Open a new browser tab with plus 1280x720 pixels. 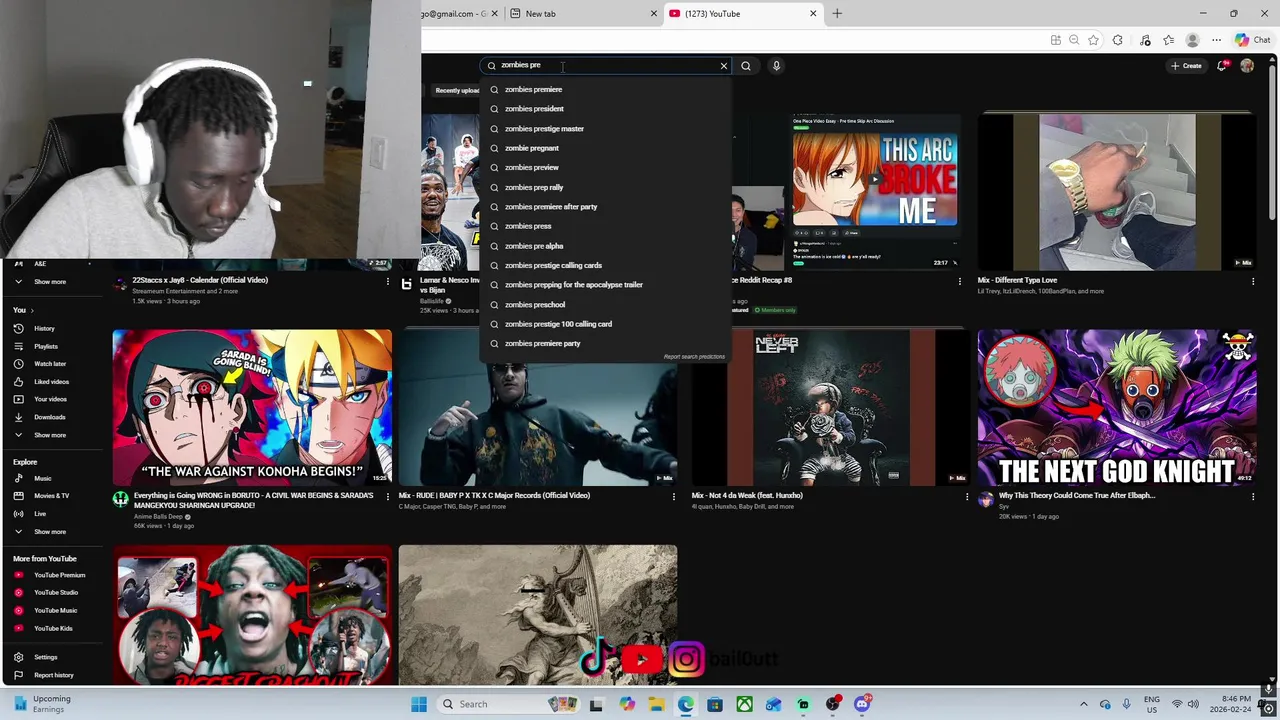click(837, 14)
